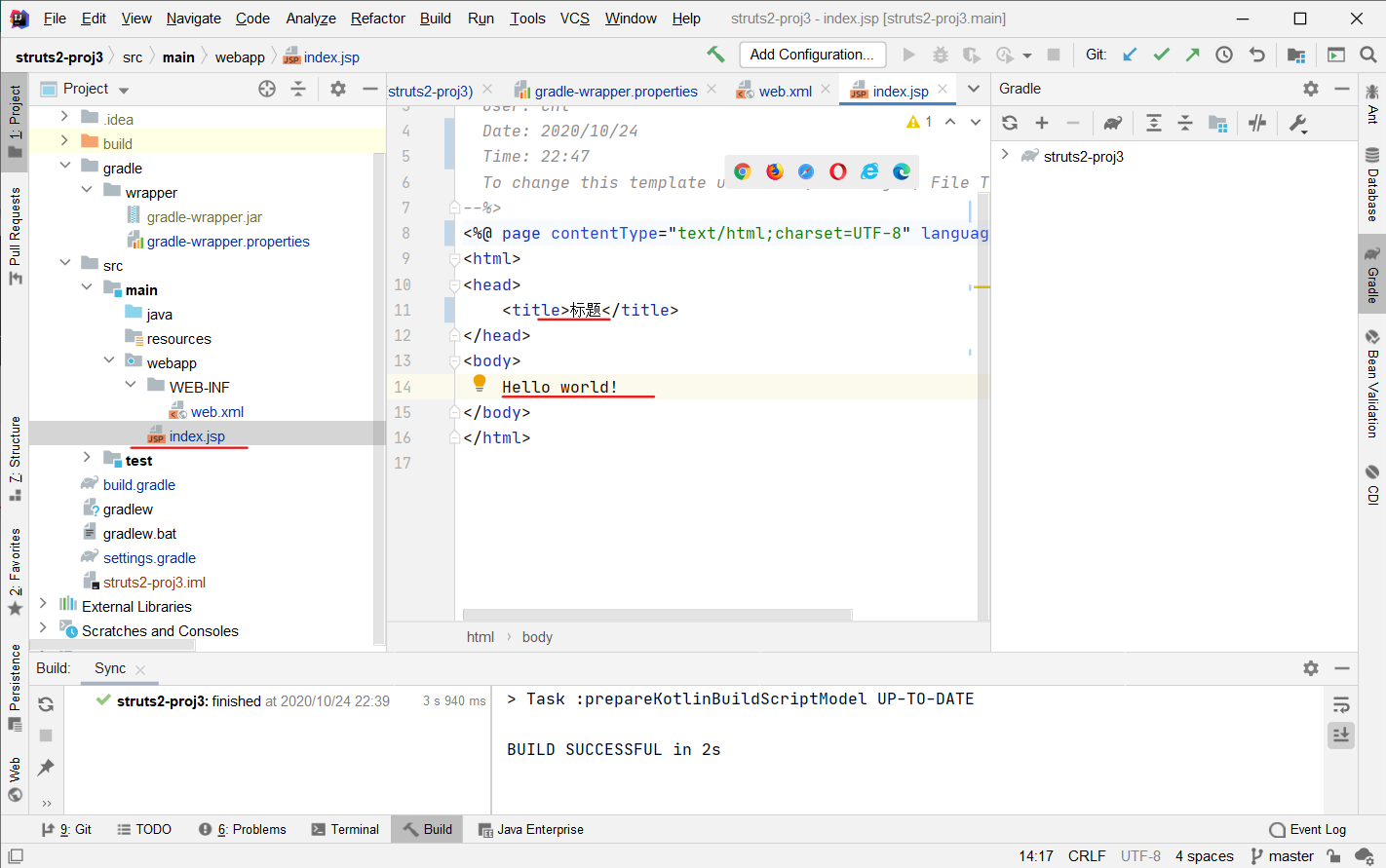Collapse all in Project panel
Image resolution: width=1386 pixels, height=868 pixels.
click(298, 89)
